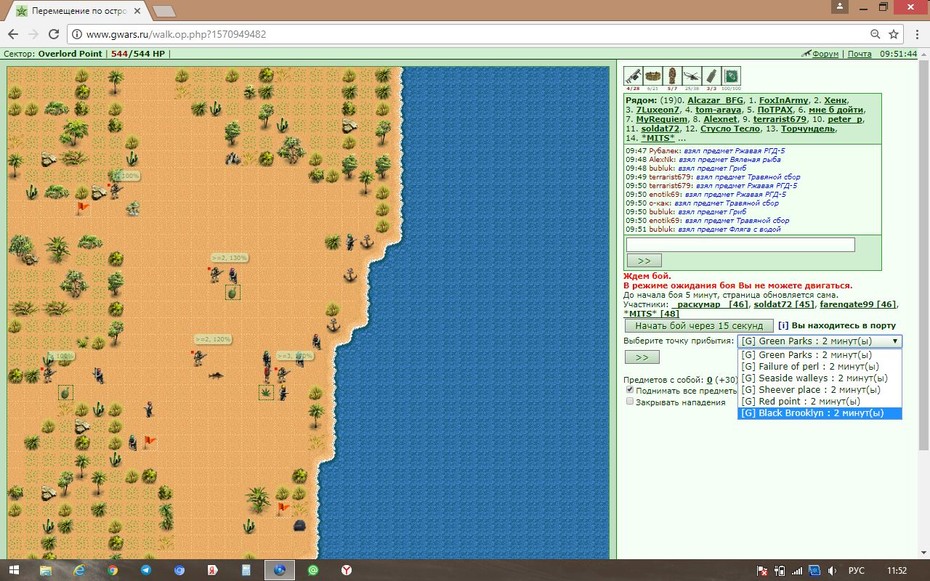Click the '>>' button under the destination selector

pyautogui.click(x=642, y=357)
